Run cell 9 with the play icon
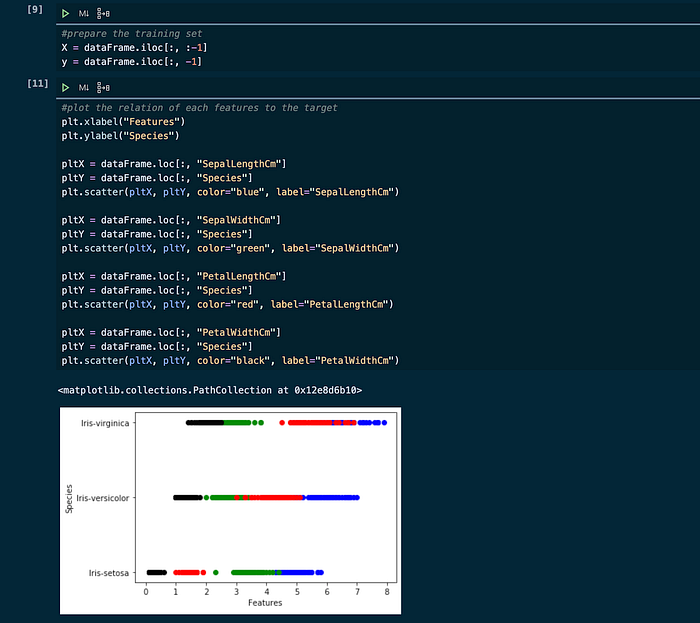 click(66, 14)
